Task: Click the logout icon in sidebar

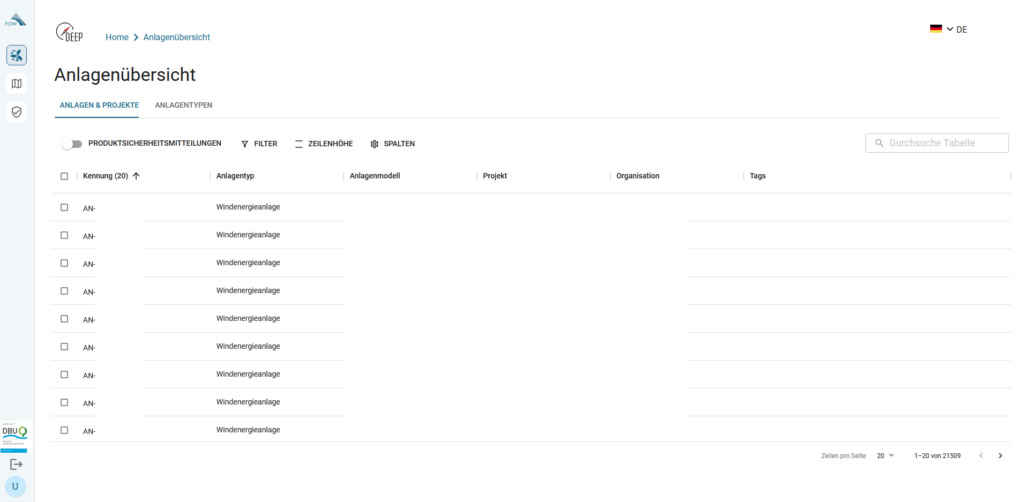Action: click(16, 464)
